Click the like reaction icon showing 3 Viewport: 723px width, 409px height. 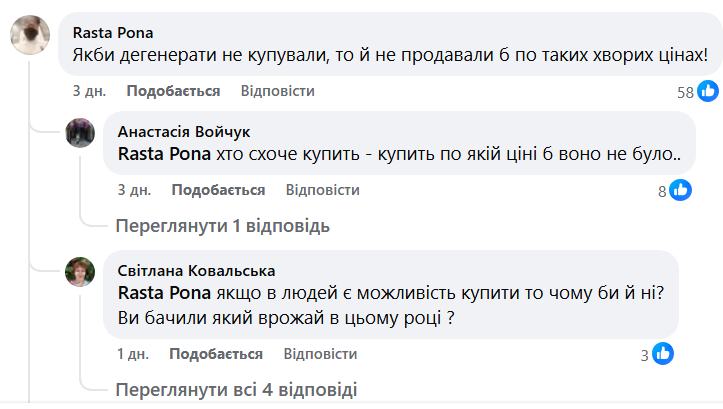(x=662, y=353)
